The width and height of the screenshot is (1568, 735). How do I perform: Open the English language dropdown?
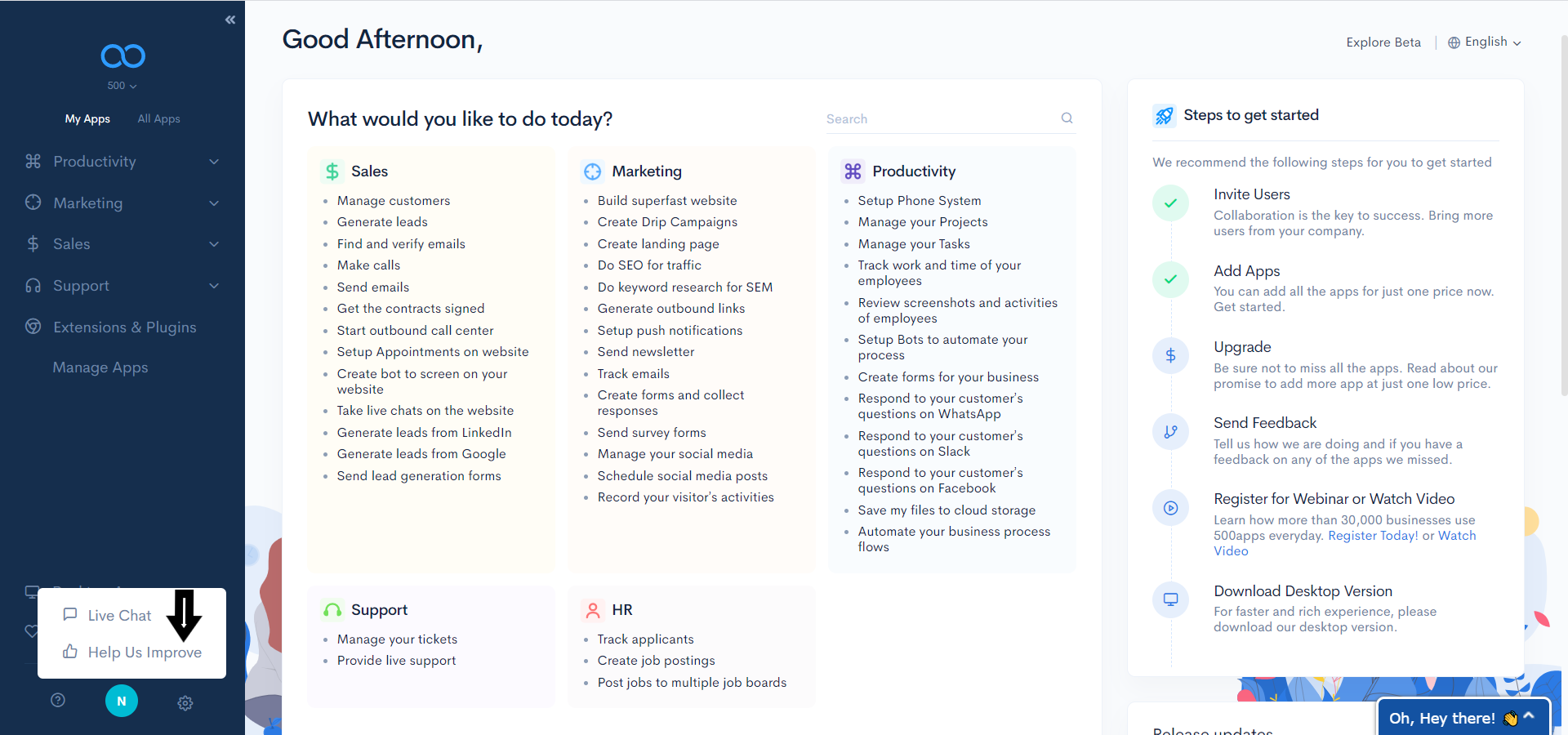1485,42
